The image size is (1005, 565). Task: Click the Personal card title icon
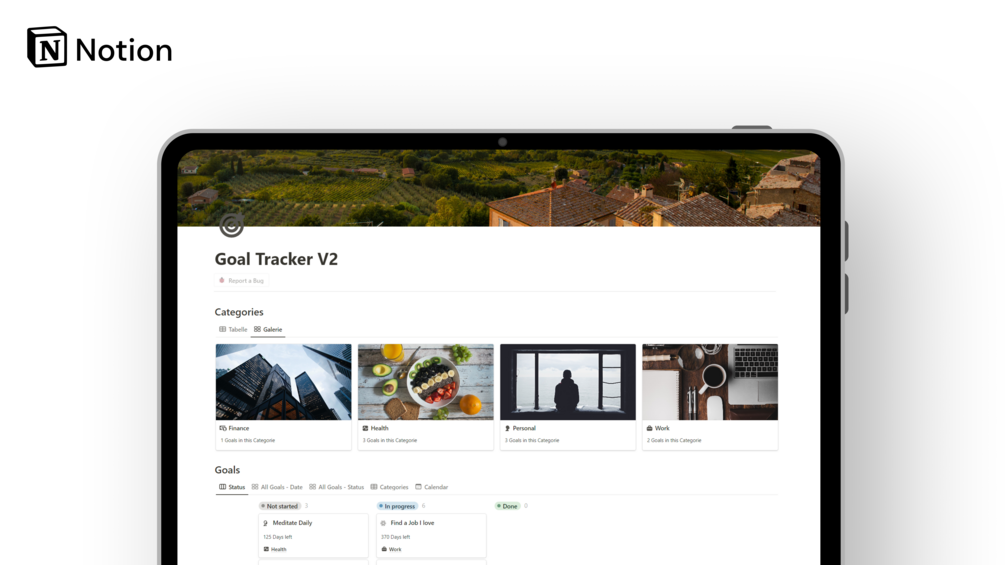pos(508,428)
